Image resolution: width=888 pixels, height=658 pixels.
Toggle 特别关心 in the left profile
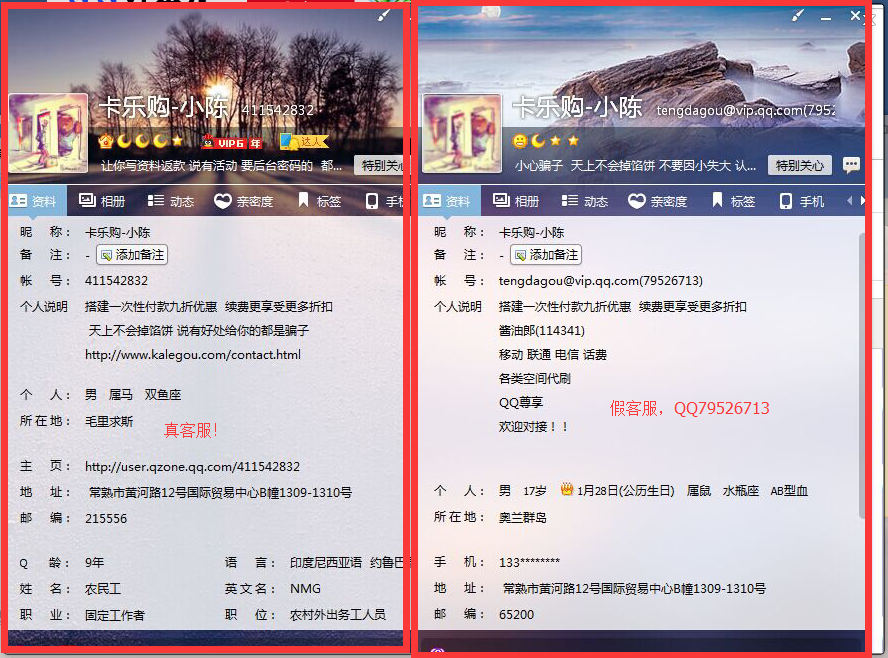pyautogui.click(x=382, y=165)
